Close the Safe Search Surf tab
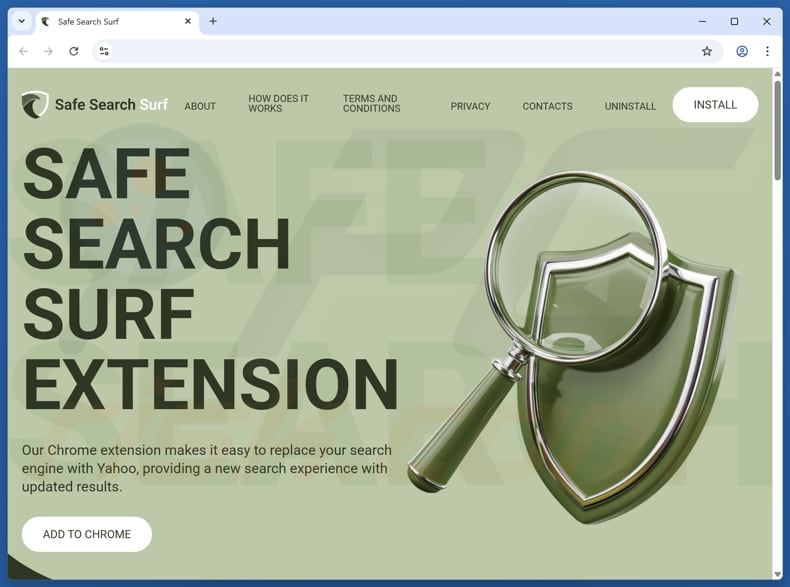Viewport: 790px width, 587px height. coord(187,21)
